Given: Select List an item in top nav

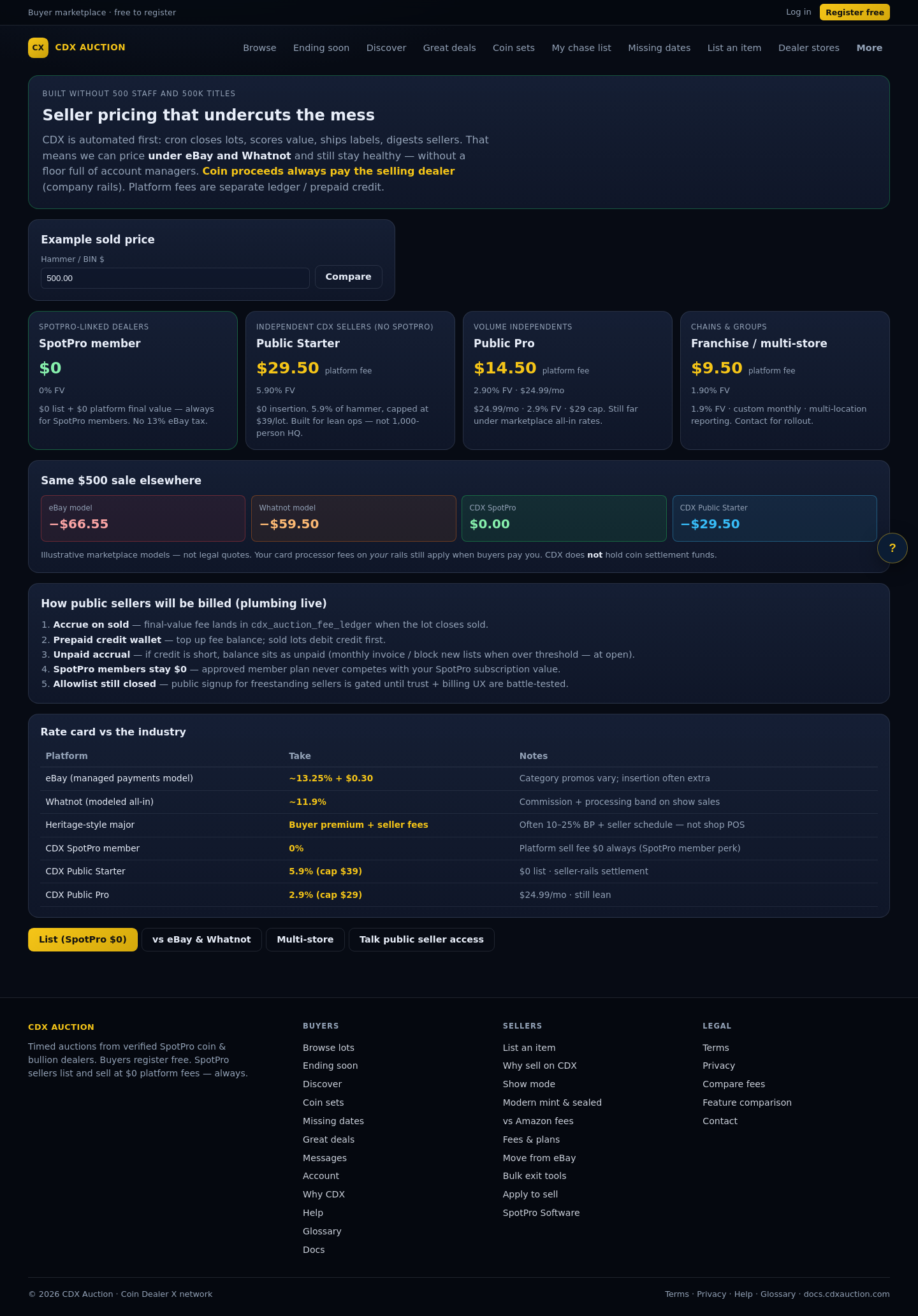Looking at the screenshot, I should point(734,48).
